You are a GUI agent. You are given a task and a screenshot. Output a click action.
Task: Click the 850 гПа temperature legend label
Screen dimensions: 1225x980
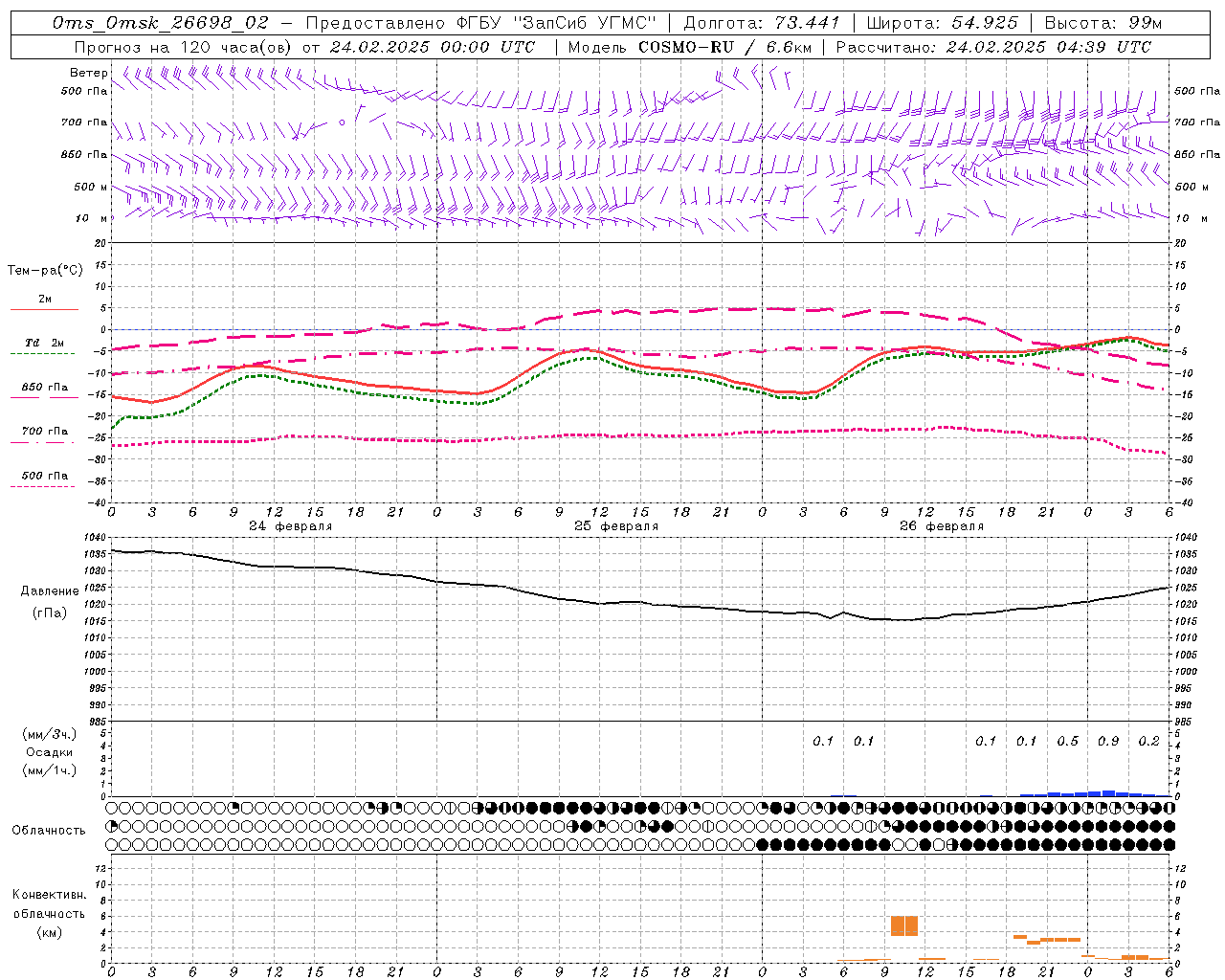pyautogui.click(x=45, y=388)
